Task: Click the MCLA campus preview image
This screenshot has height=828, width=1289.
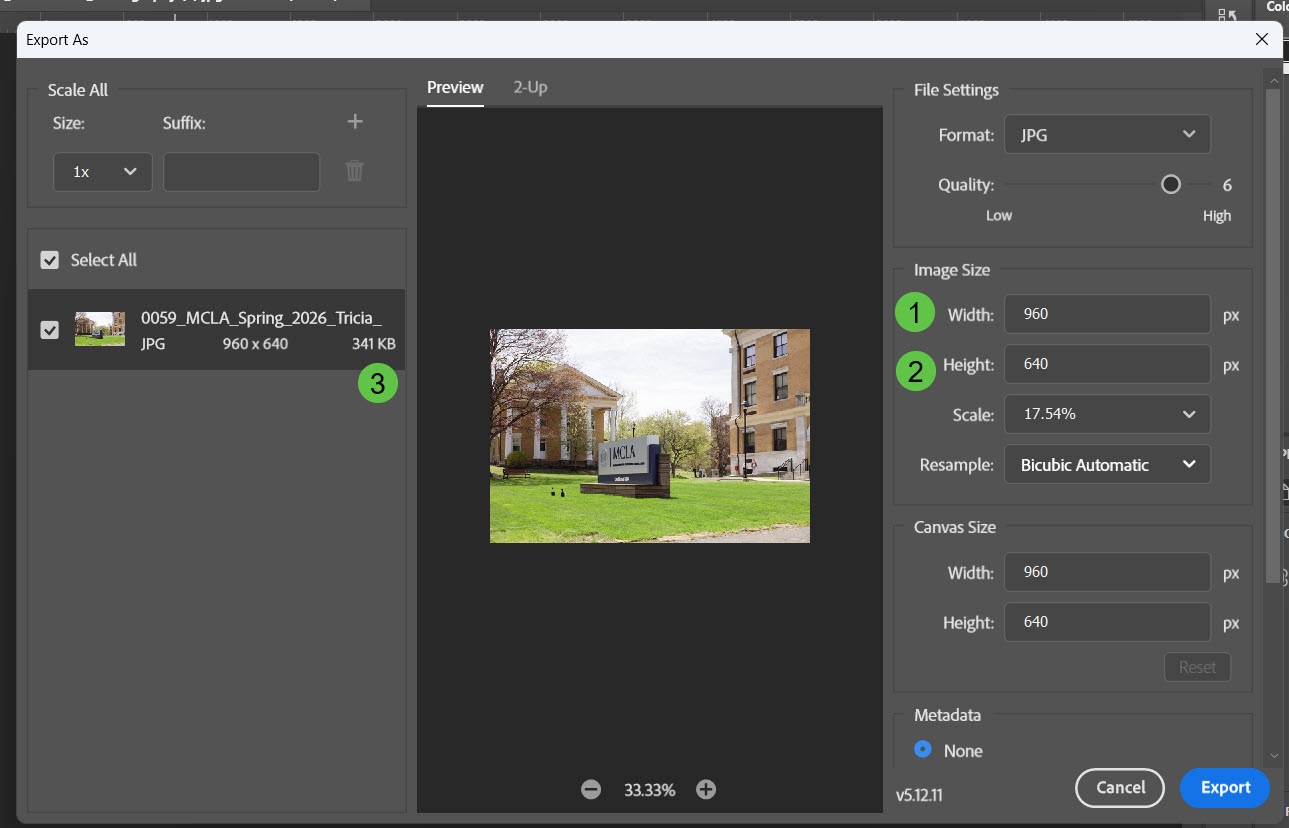Action: point(650,436)
